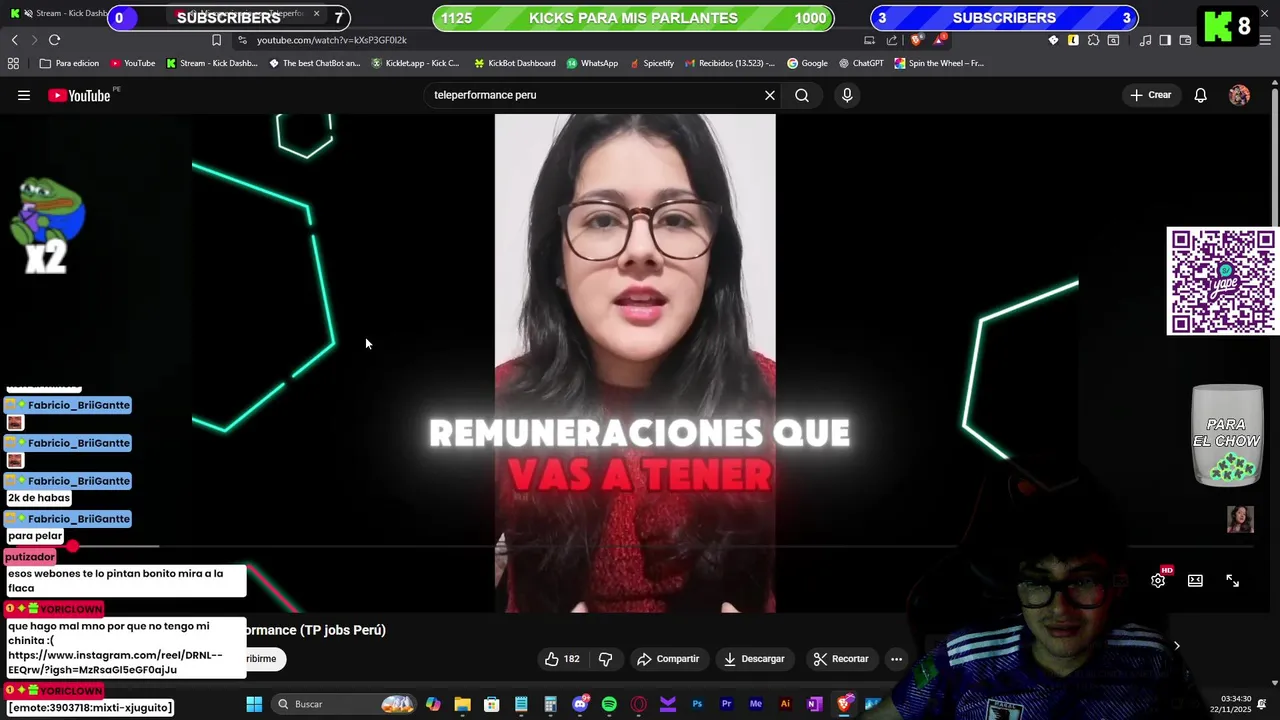Image resolution: width=1280 pixels, height=720 pixels.
Task: Open 'Stream - Kick Dashb...' bookmark
Action: tap(212, 63)
